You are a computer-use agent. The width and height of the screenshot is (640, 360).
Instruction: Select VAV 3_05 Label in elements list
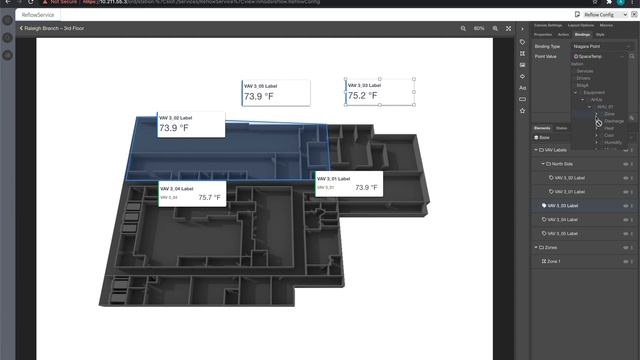tap(563, 234)
